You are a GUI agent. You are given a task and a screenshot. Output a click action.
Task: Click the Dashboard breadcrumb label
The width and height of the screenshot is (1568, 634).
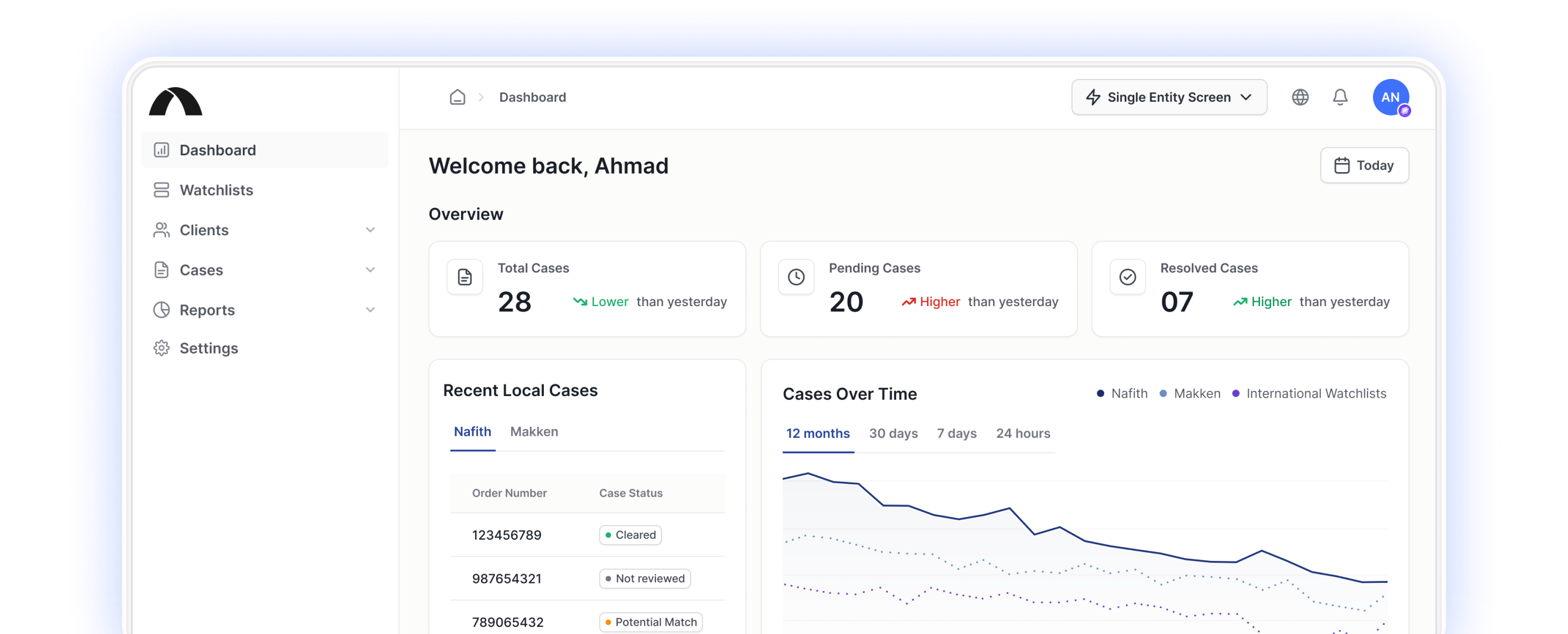click(x=532, y=97)
